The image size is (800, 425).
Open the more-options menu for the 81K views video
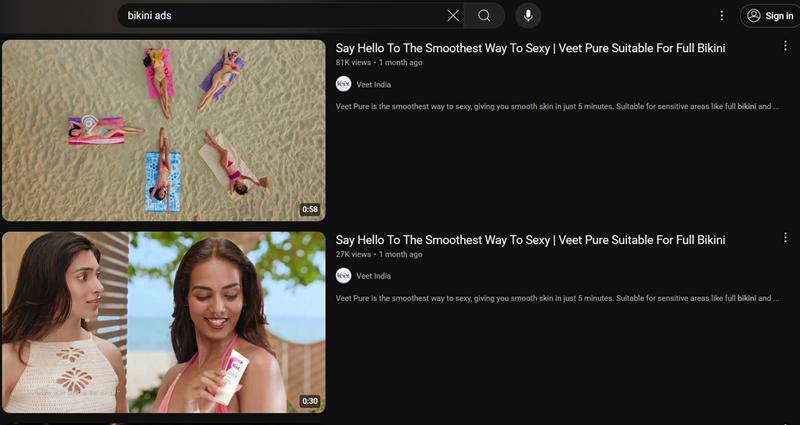[x=785, y=46]
